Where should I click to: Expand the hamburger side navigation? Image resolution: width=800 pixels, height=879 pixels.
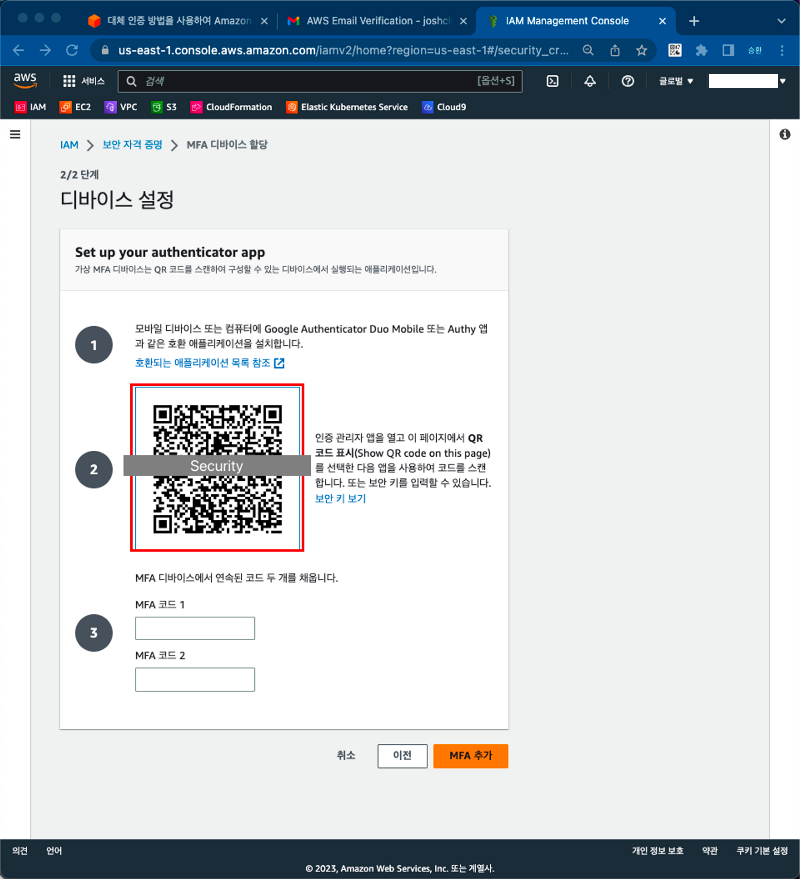(15, 135)
